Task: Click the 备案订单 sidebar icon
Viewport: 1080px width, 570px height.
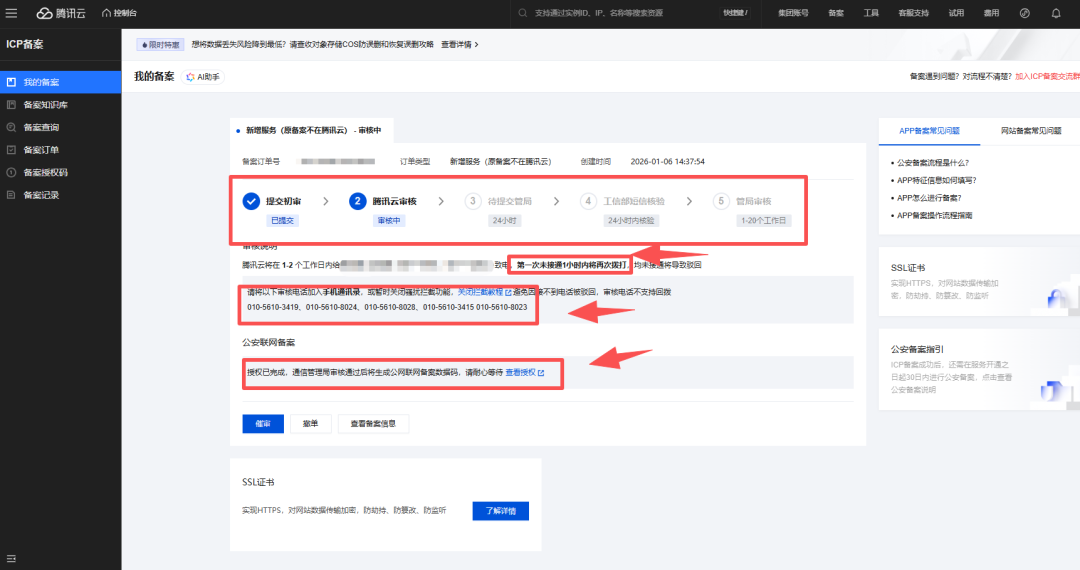Action: pos(11,149)
